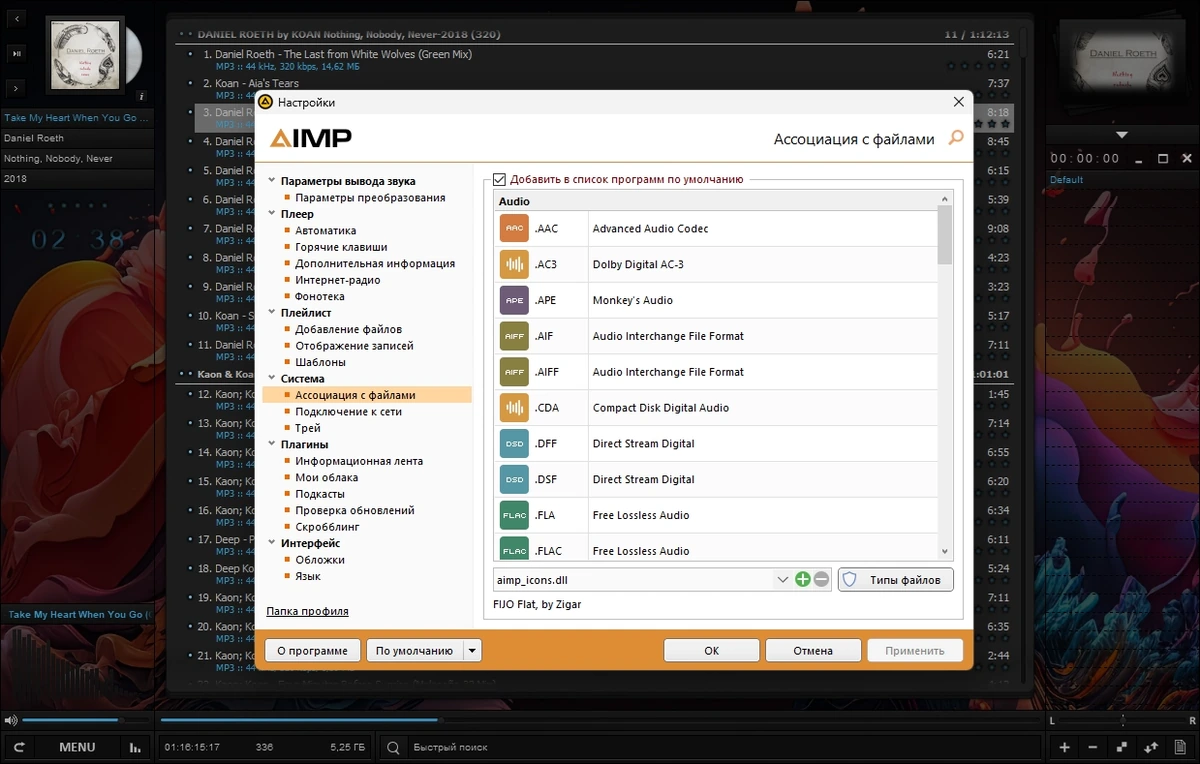The width and height of the screenshot is (1200, 764).
Task: Collapse the 'Интерфейс' tree section
Action: pos(272,543)
